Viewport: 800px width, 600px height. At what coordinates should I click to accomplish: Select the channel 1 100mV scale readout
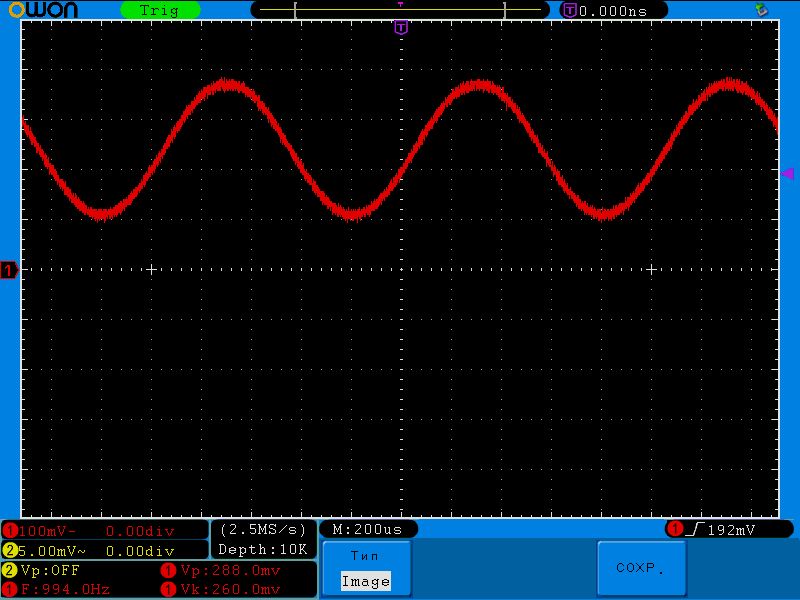click(47, 531)
